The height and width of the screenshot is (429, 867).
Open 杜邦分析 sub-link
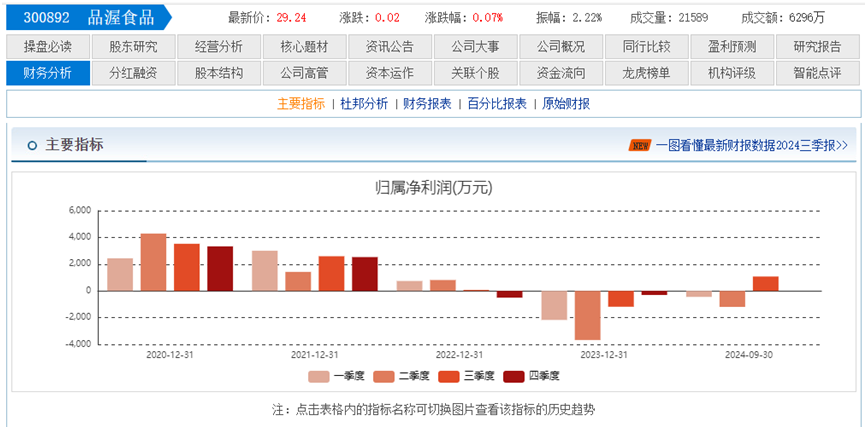364,103
